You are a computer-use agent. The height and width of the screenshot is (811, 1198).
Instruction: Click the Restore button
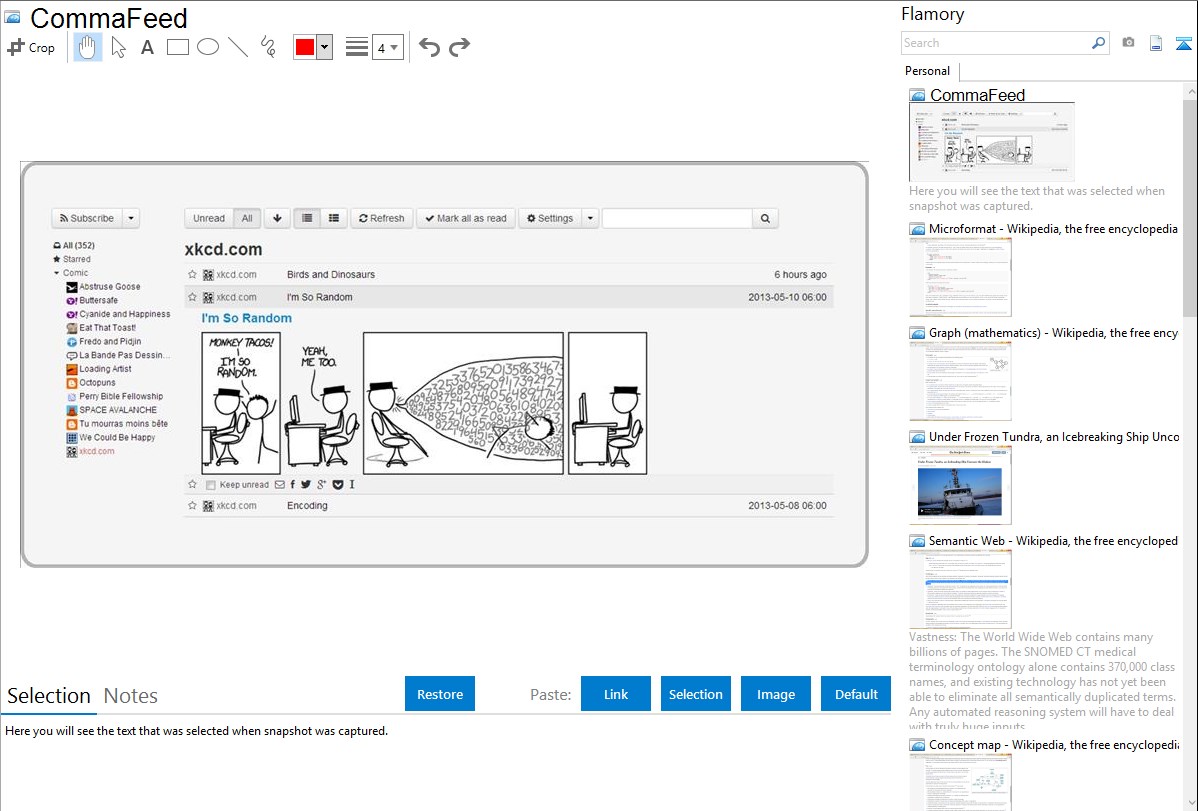point(440,694)
